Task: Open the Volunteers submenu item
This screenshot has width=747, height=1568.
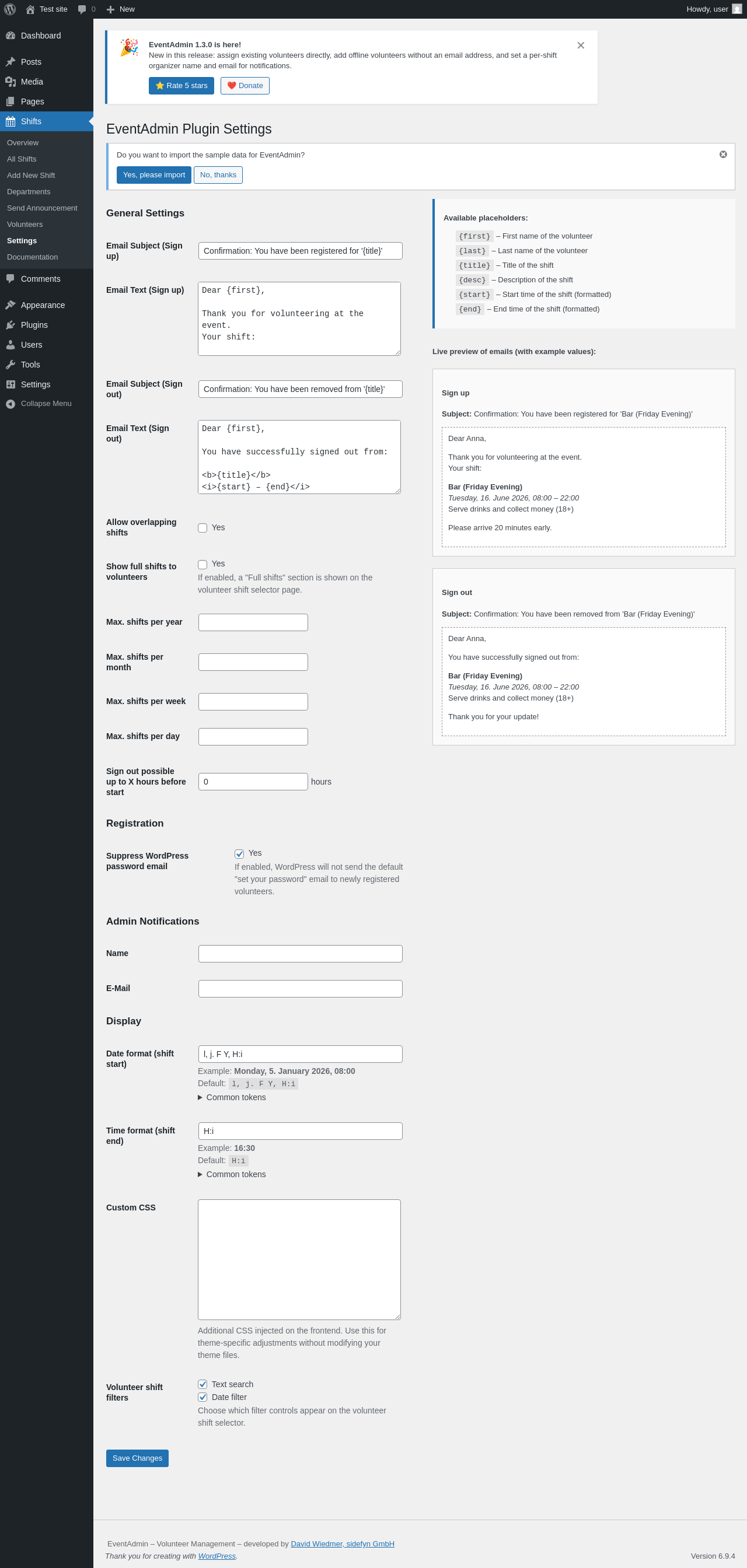Action: 25,225
